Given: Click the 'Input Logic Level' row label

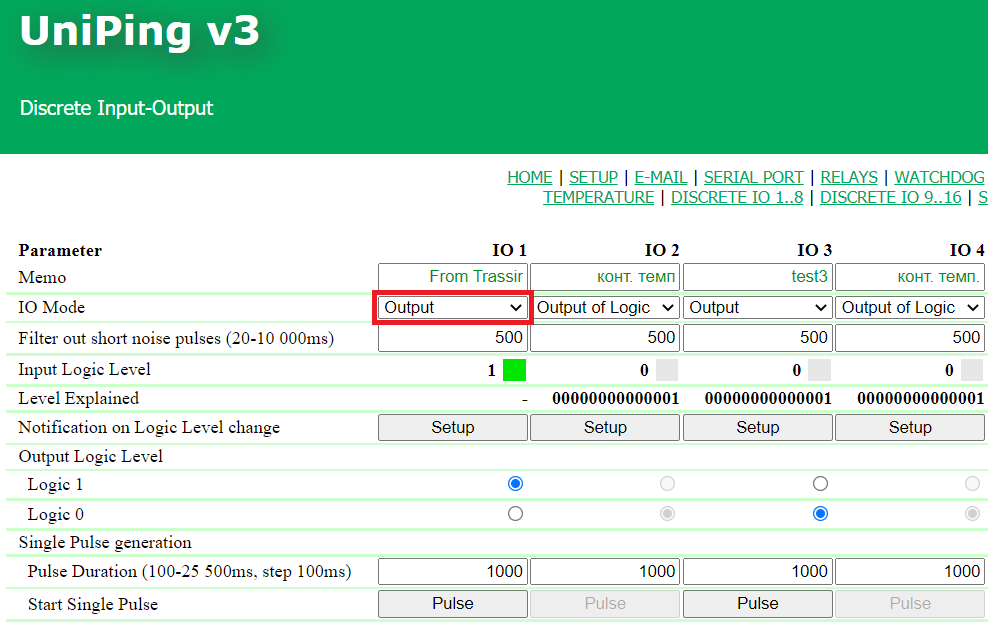Looking at the screenshot, I should pos(84,369).
